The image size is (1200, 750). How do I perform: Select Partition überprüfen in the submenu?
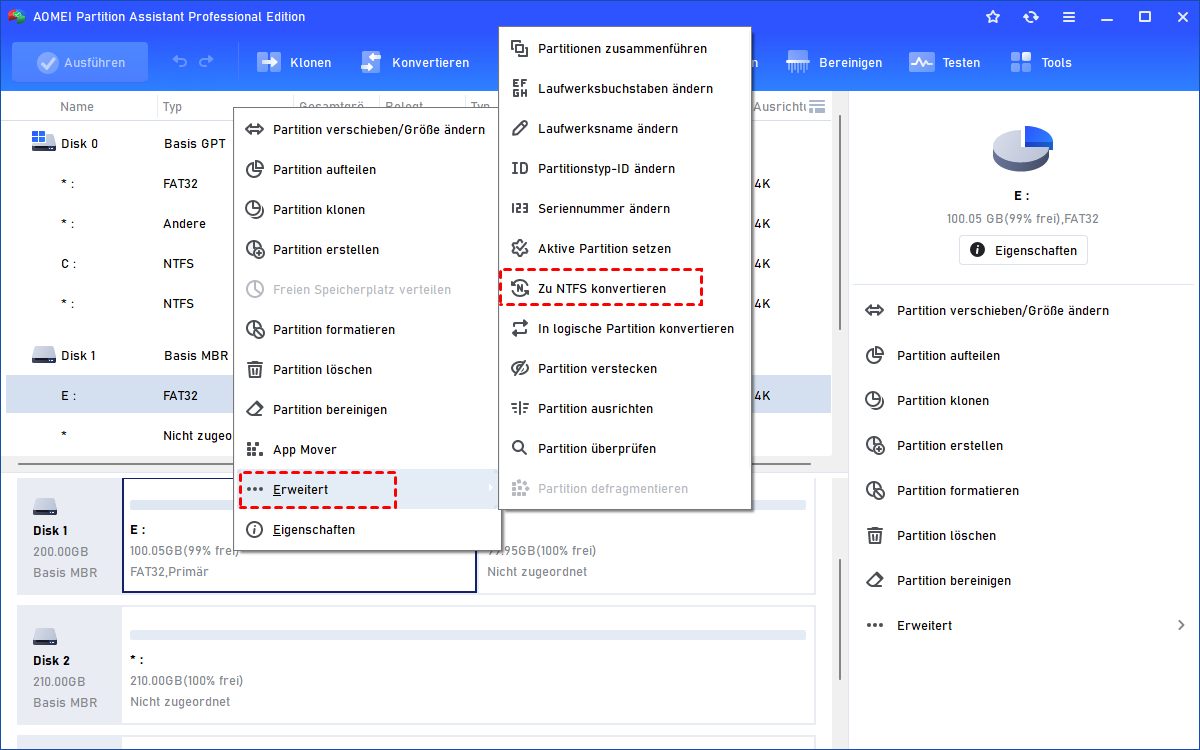(625, 448)
